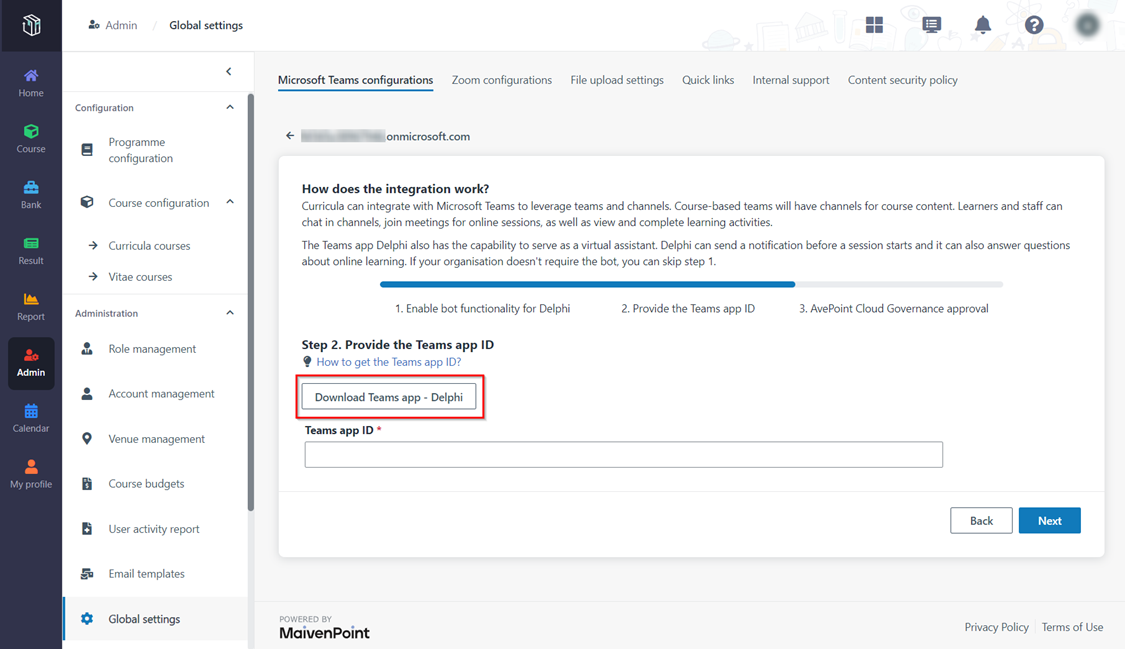Click the side panel vertical scrollbar

point(250,301)
